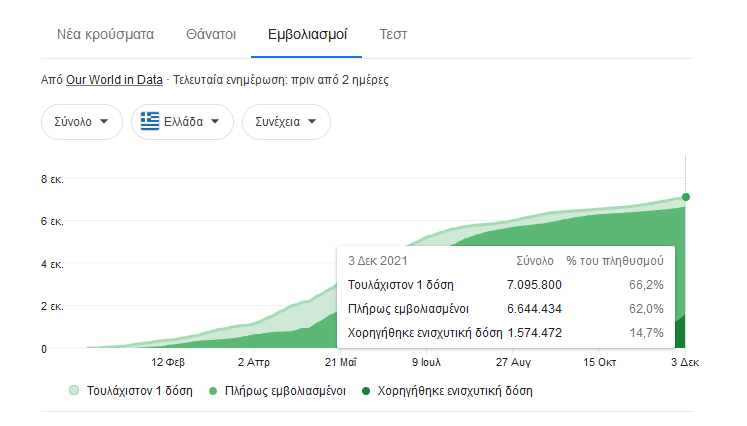Click the Χορηγήθηκε ενισχυτική δόση legend dot
The image size is (747, 426).
click(x=365, y=390)
